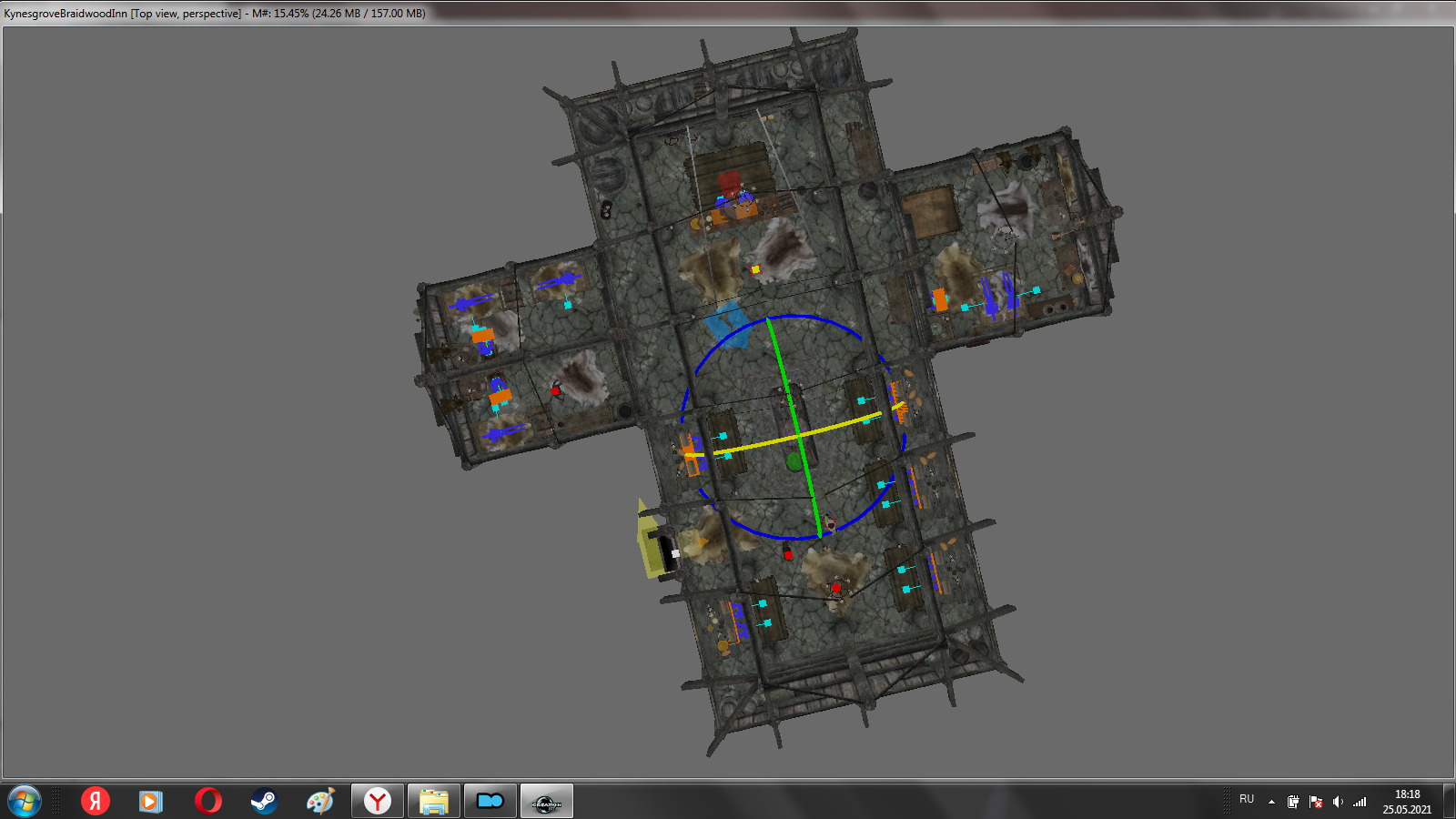Open the Windows Start menu

tap(25, 802)
